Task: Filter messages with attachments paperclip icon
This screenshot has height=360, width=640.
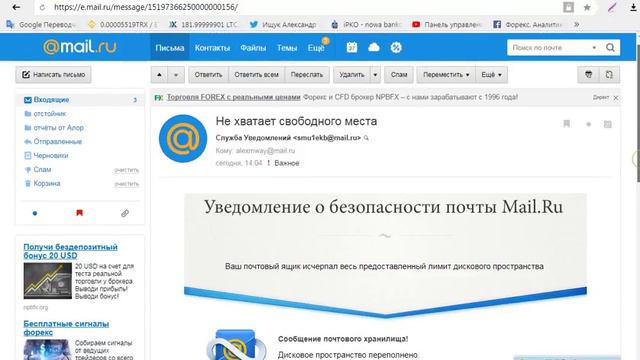Action: (x=125, y=213)
